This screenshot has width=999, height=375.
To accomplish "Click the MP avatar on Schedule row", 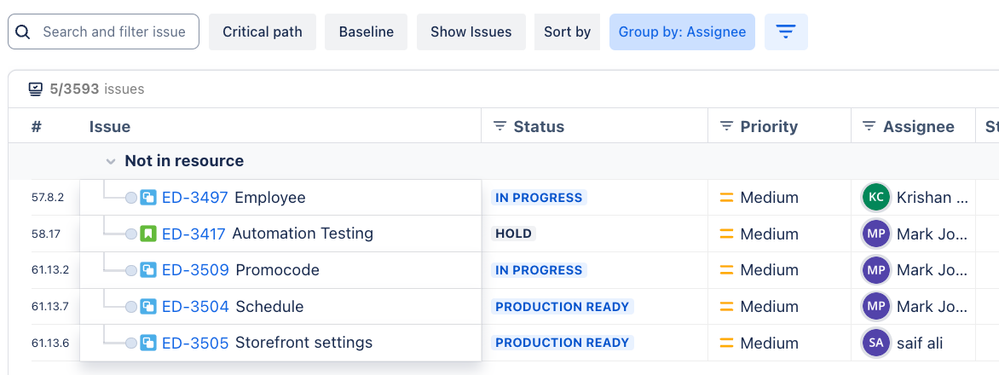I will 876,307.
